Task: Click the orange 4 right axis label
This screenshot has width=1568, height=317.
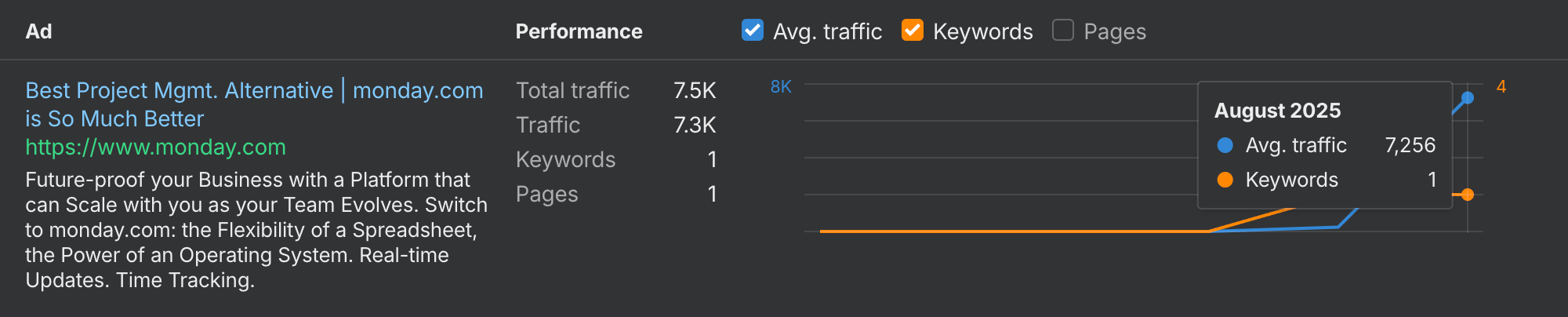Action: click(1501, 87)
